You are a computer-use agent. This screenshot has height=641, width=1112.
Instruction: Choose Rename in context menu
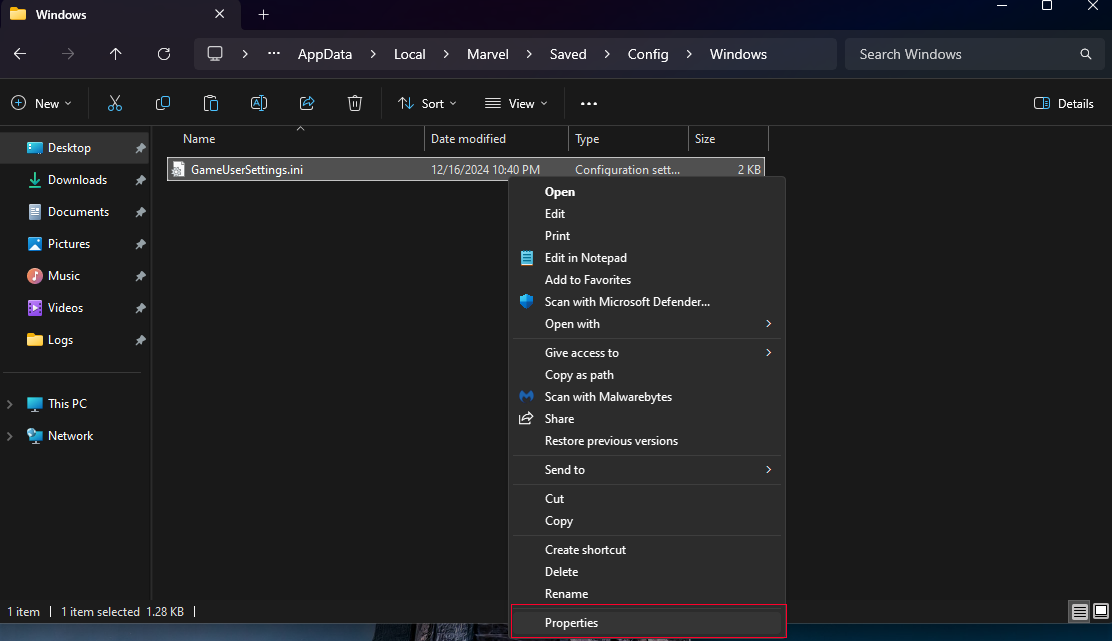[x=647, y=593]
